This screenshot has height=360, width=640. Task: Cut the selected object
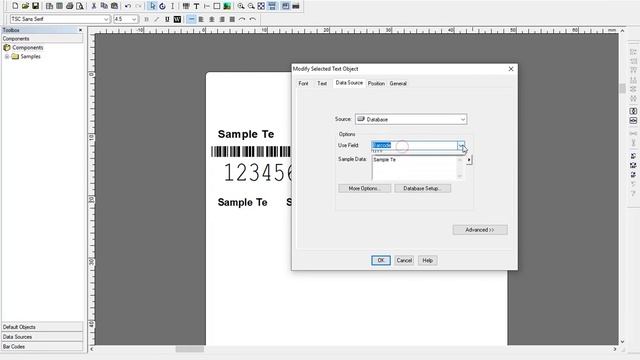94,6
